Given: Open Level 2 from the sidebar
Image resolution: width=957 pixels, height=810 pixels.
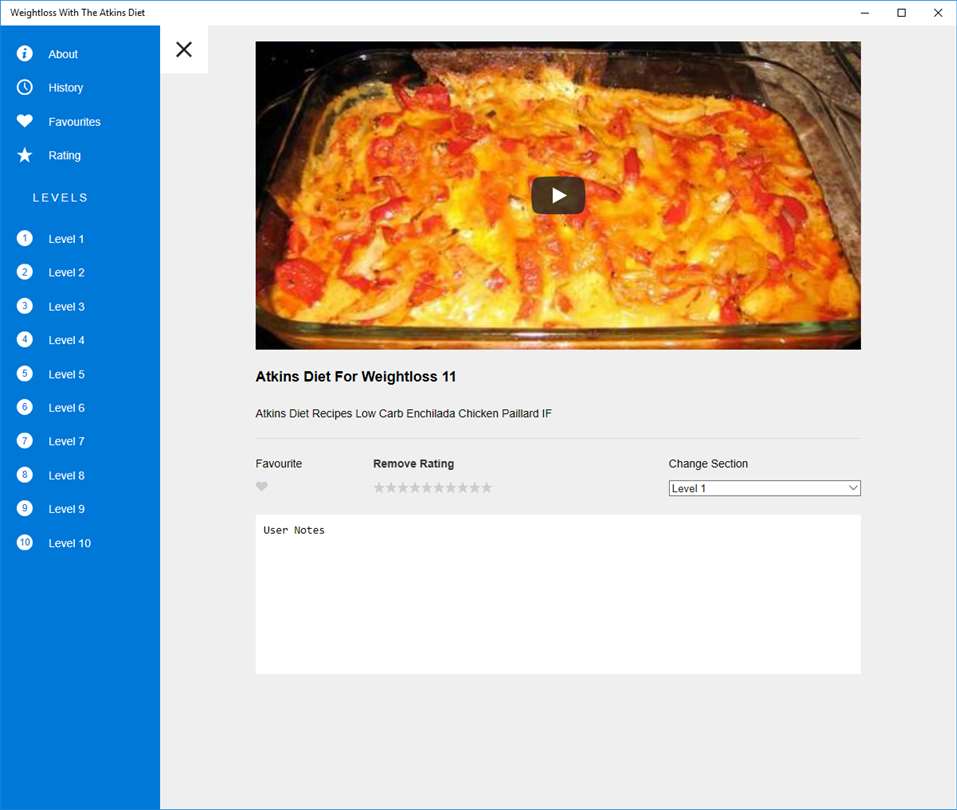Looking at the screenshot, I should (x=67, y=272).
